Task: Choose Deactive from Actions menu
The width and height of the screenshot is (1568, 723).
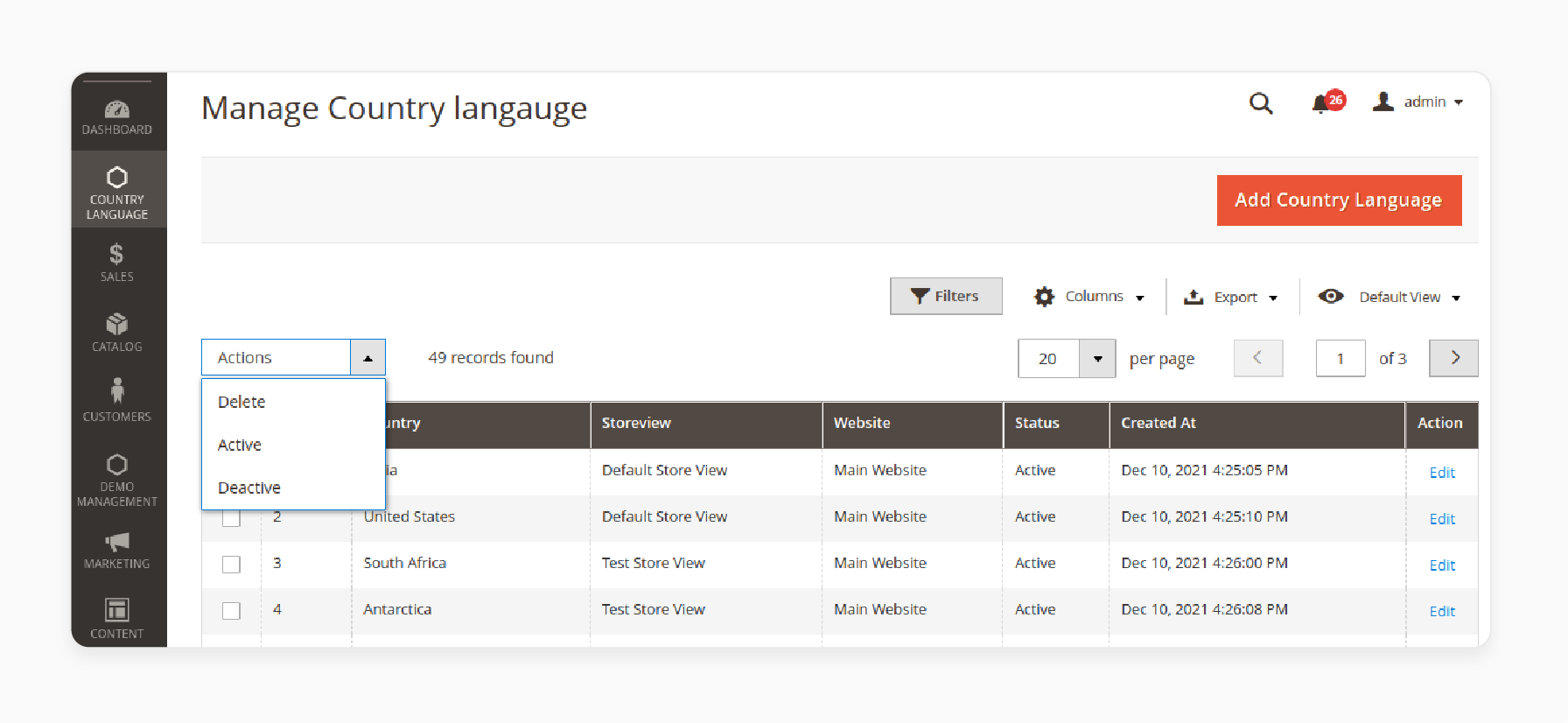Action: pyautogui.click(x=293, y=488)
